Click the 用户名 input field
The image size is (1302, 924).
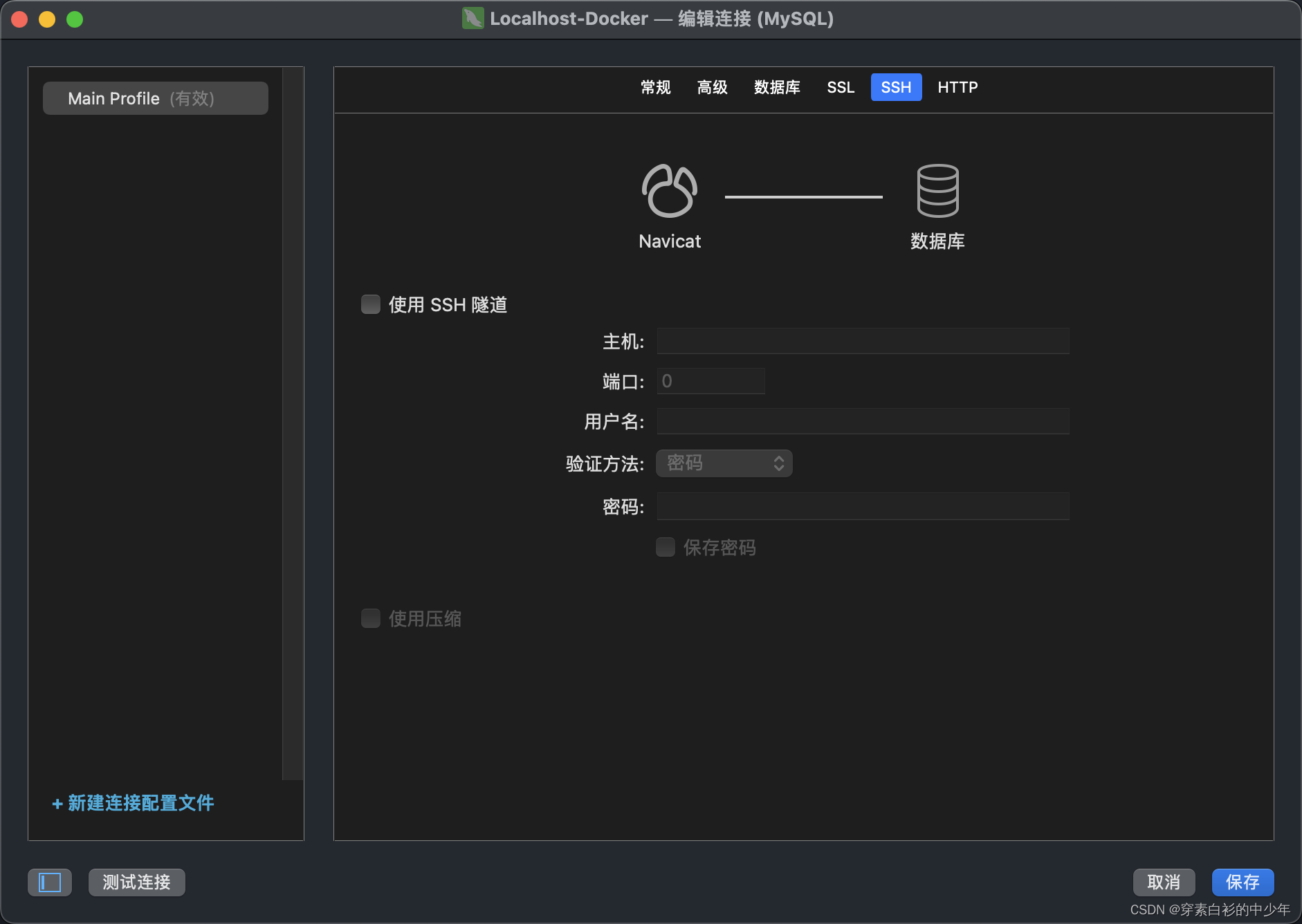(863, 421)
